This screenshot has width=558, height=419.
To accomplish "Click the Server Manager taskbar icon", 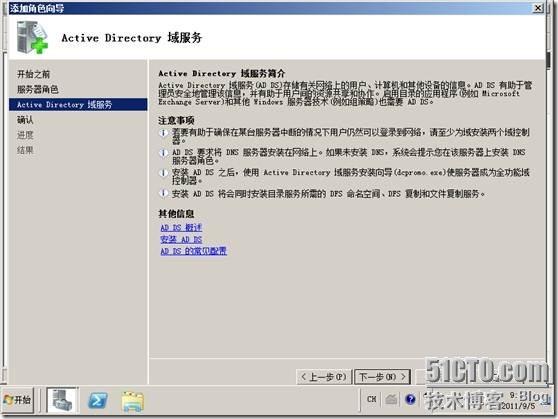I will (62, 400).
